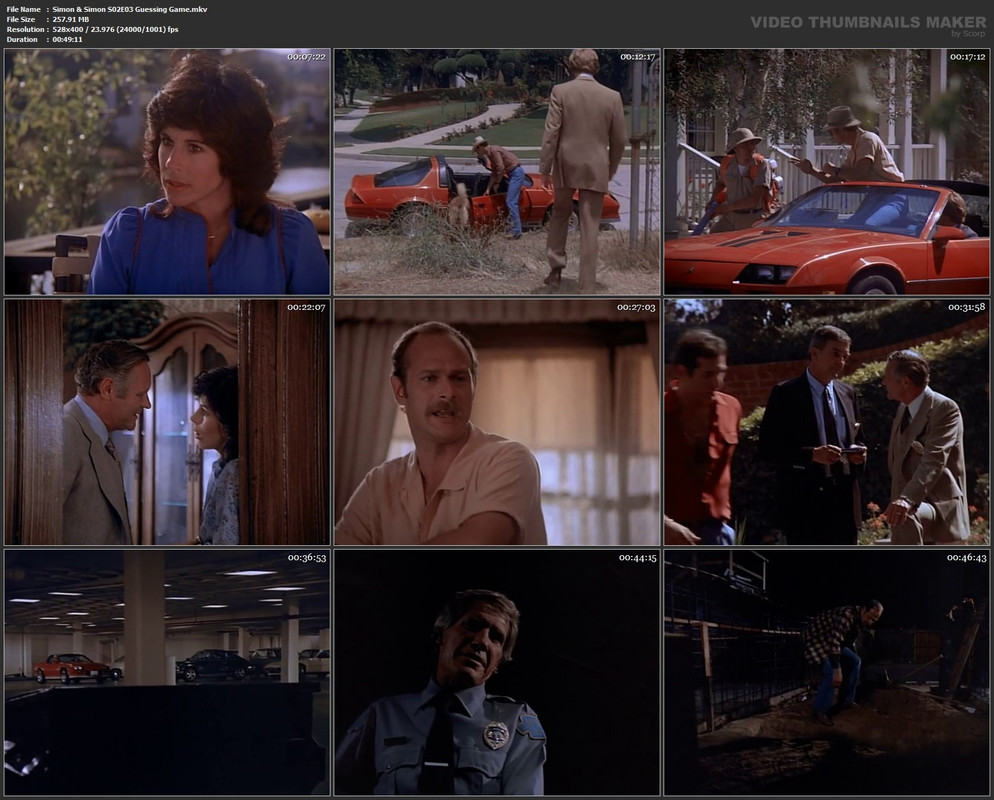Click the 00:22:07 timestamp label
The height and width of the screenshot is (800, 994).
coord(306,307)
